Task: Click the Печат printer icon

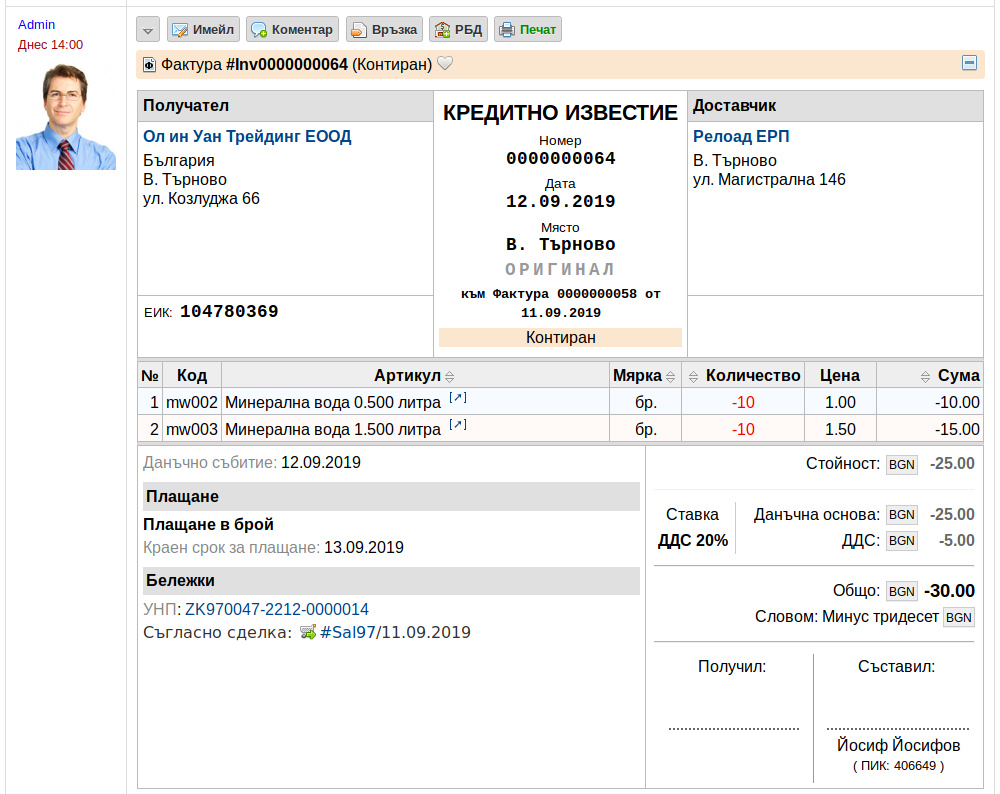Action: click(x=507, y=30)
